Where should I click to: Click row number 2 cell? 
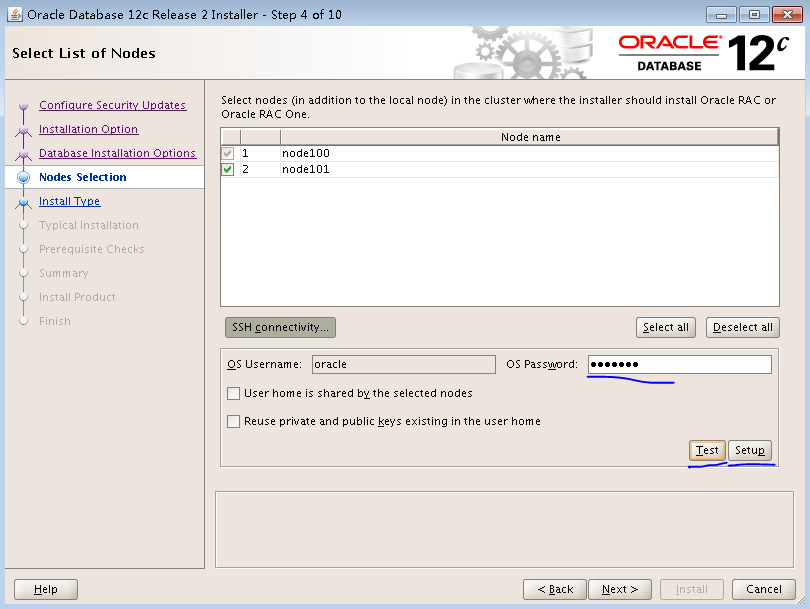[260, 169]
